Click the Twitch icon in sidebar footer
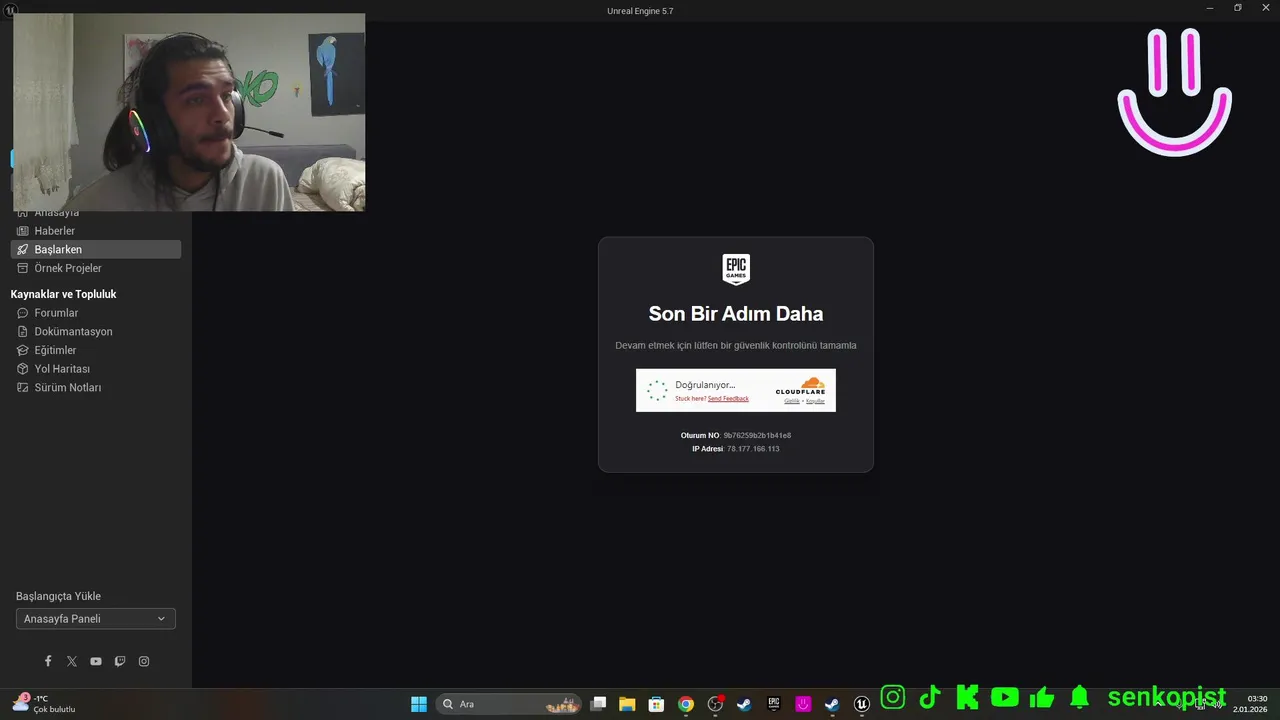 coord(120,661)
